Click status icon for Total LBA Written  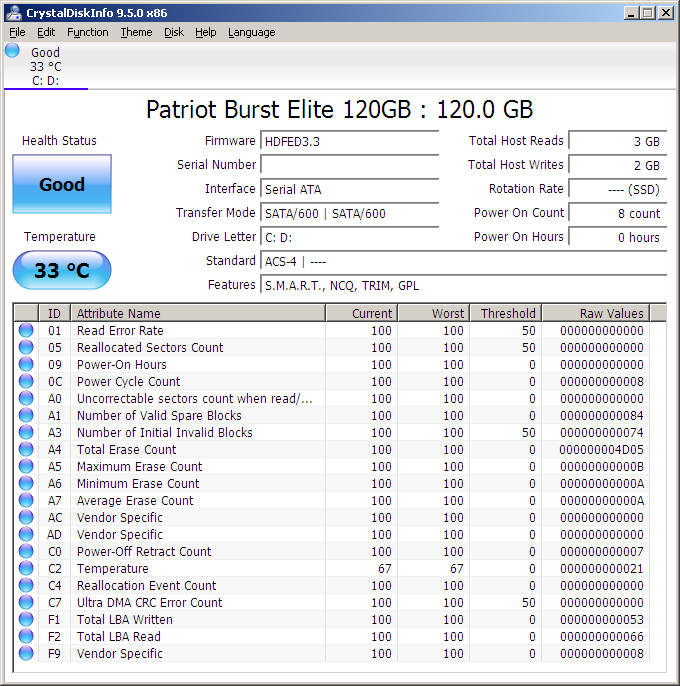point(26,620)
